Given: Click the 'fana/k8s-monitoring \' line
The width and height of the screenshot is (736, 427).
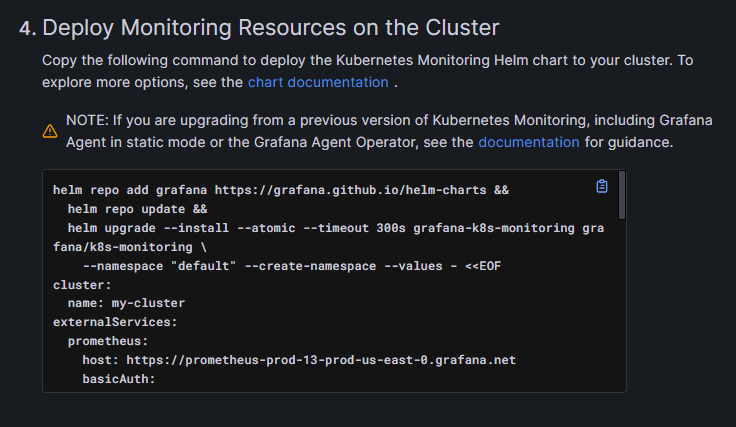Looking at the screenshot, I should tap(130, 247).
